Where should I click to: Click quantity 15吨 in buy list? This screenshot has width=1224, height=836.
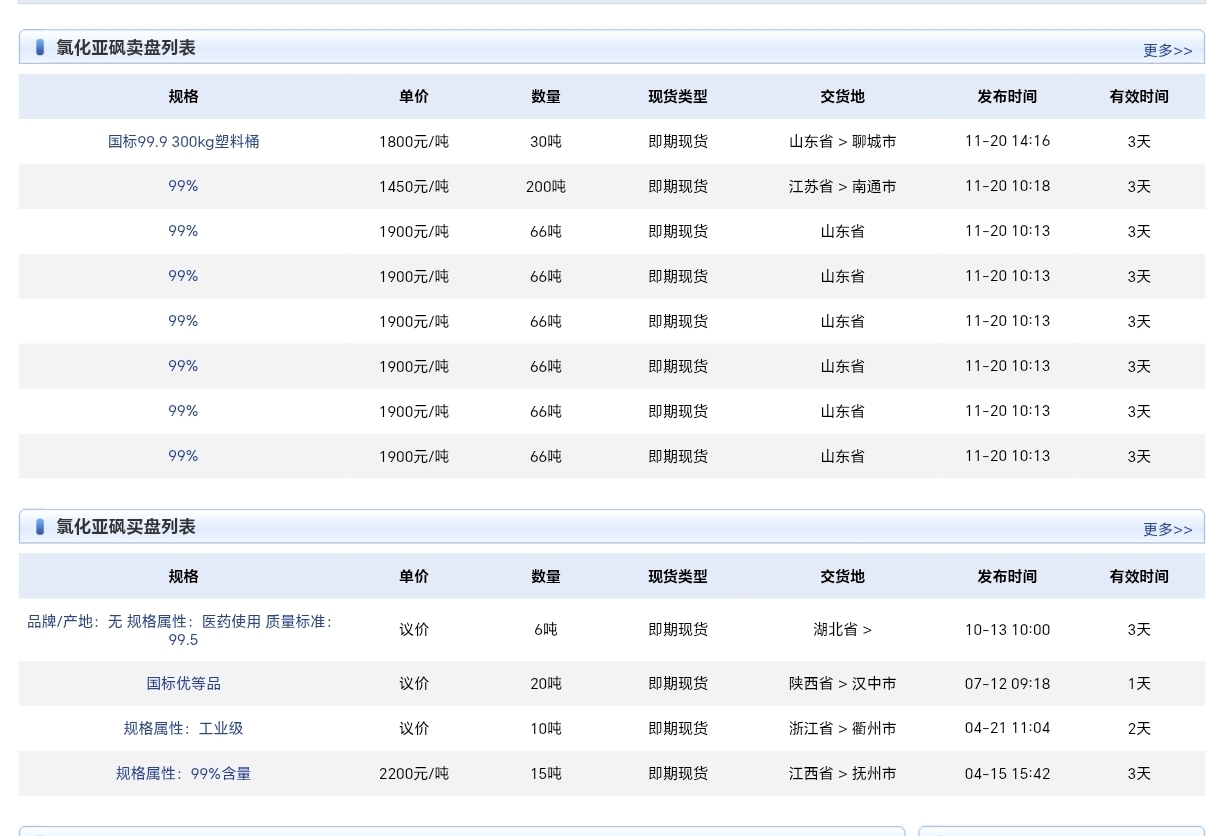[x=546, y=773]
